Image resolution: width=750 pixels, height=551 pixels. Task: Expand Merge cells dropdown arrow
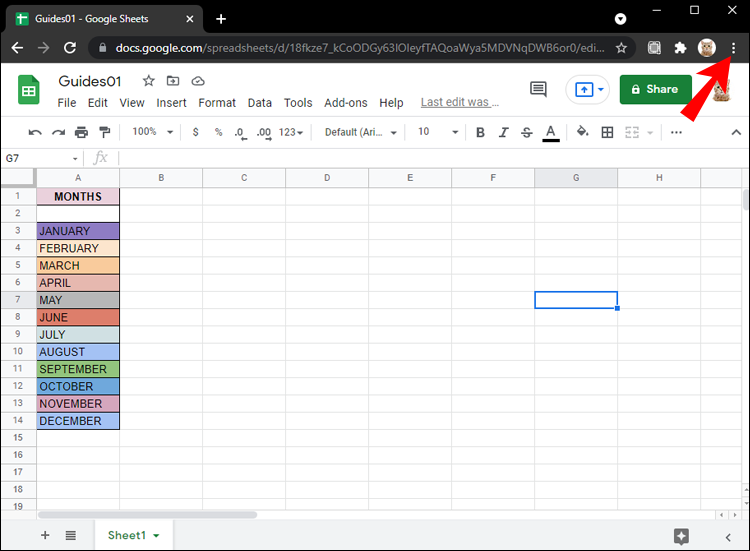(x=650, y=132)
